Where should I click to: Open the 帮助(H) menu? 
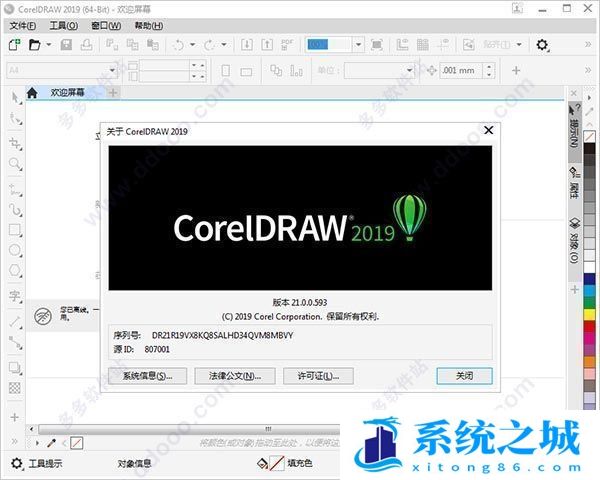(x=148, y=26)
